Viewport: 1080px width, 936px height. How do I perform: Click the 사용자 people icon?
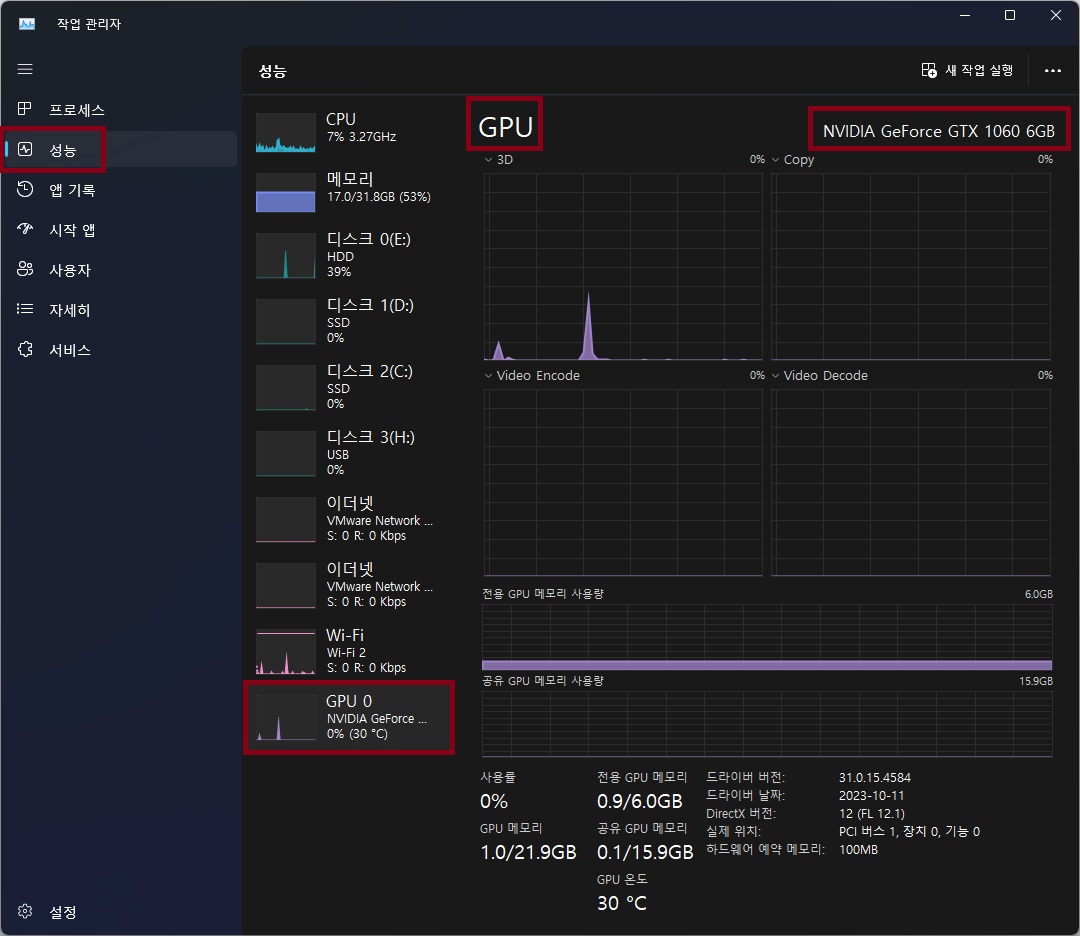point(25,269)
